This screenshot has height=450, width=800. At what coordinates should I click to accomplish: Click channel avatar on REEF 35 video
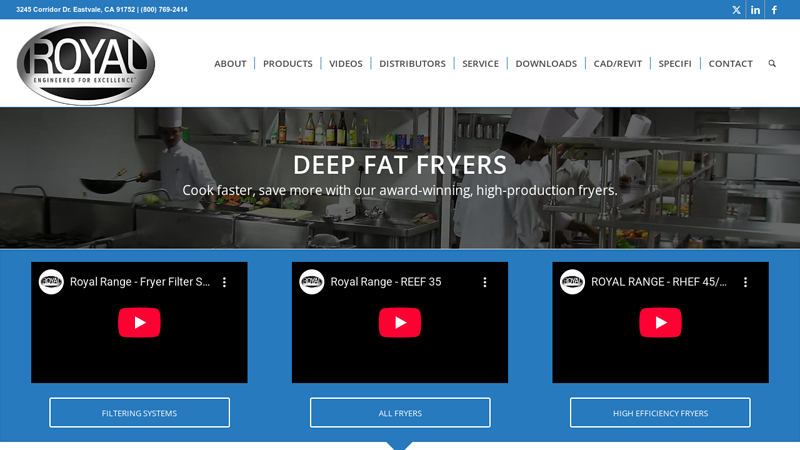click(x=312, y=282)
